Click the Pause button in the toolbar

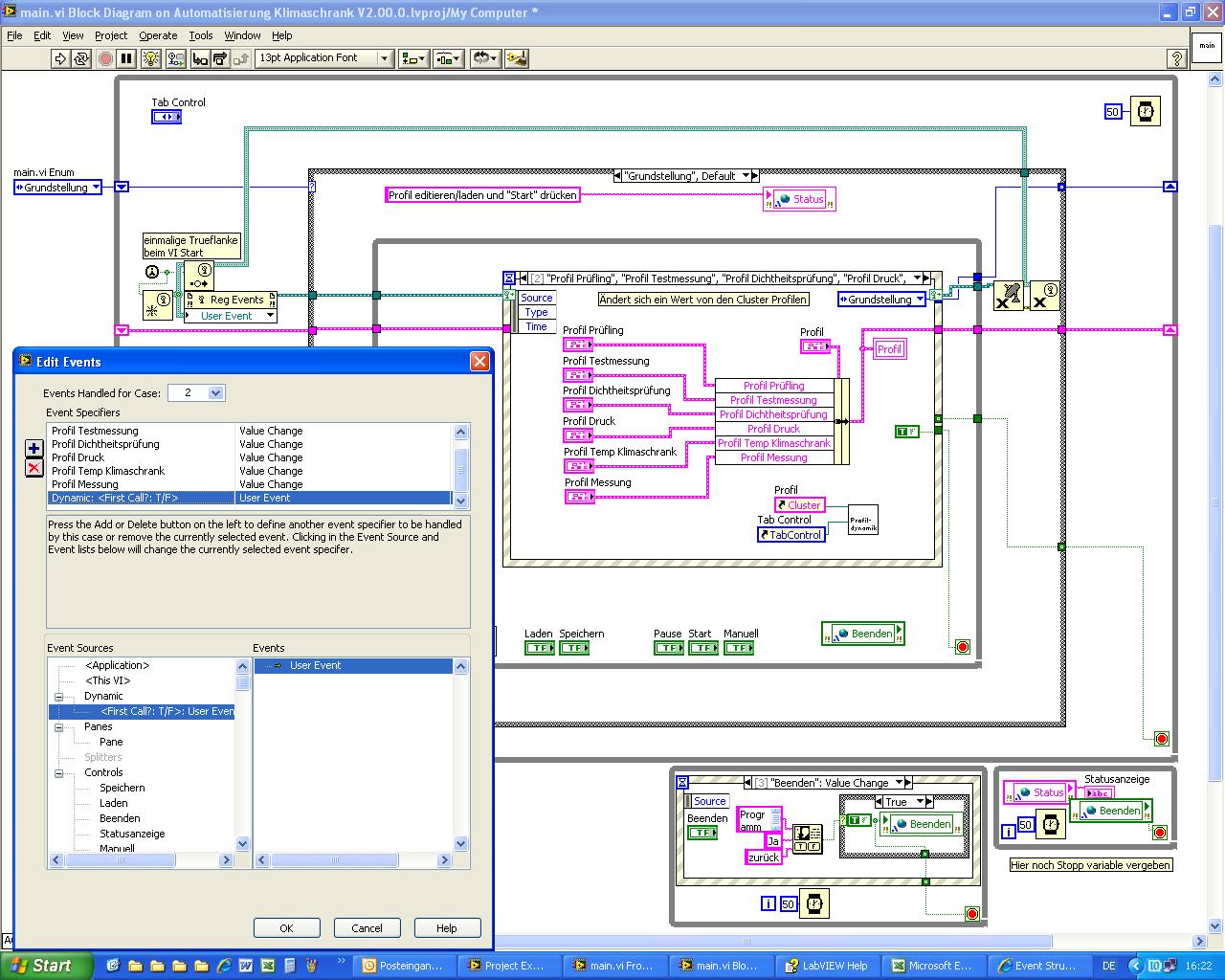pos(126,58)
